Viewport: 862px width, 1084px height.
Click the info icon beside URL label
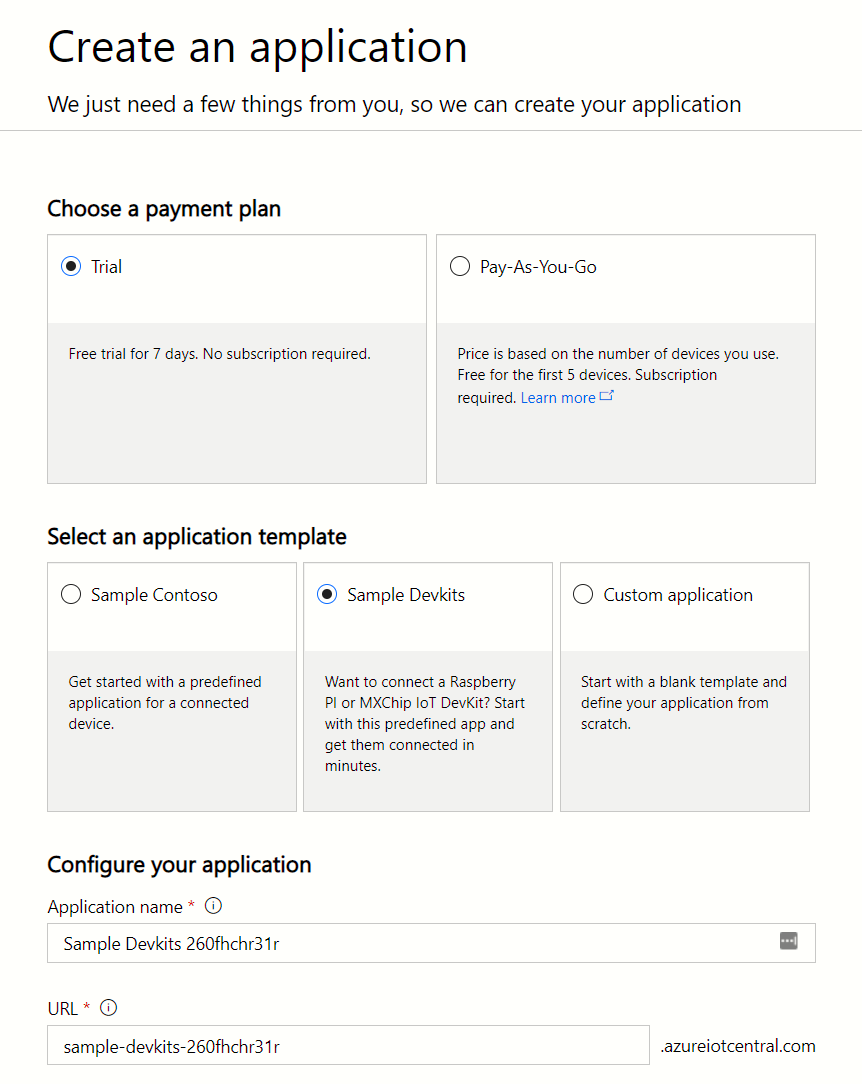click(x=108, y=1007)
